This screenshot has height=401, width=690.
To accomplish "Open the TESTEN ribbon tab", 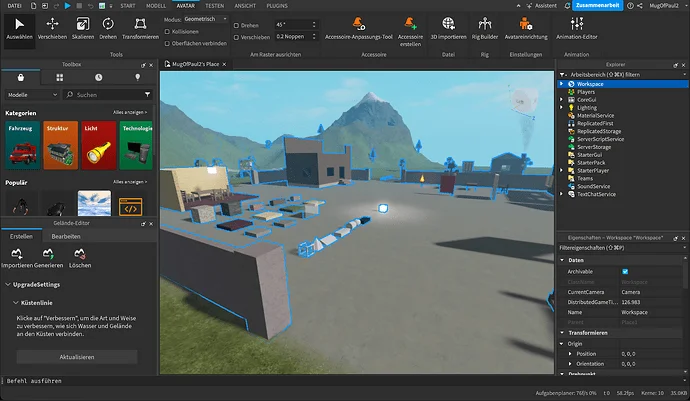I will tap(214, 6).
